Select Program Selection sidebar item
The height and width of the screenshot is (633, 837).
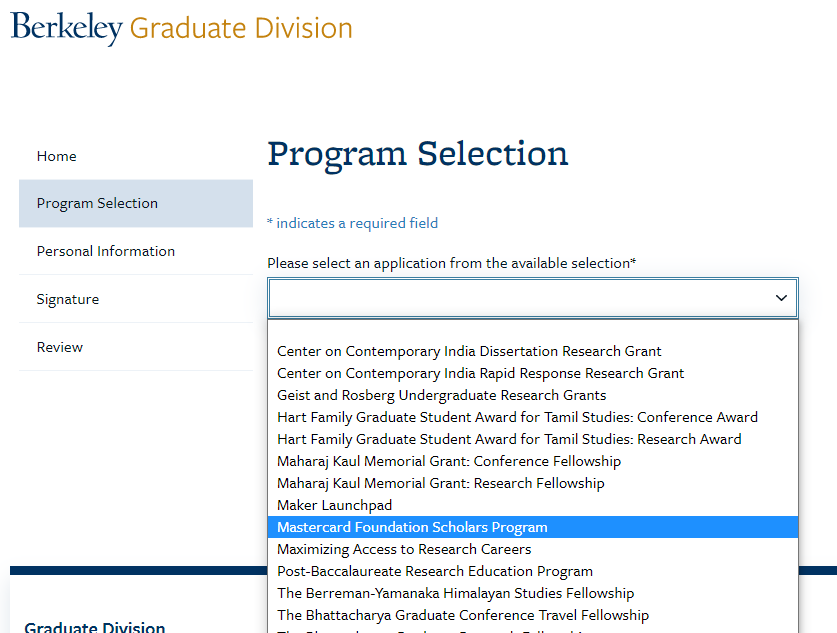(97, 203)
